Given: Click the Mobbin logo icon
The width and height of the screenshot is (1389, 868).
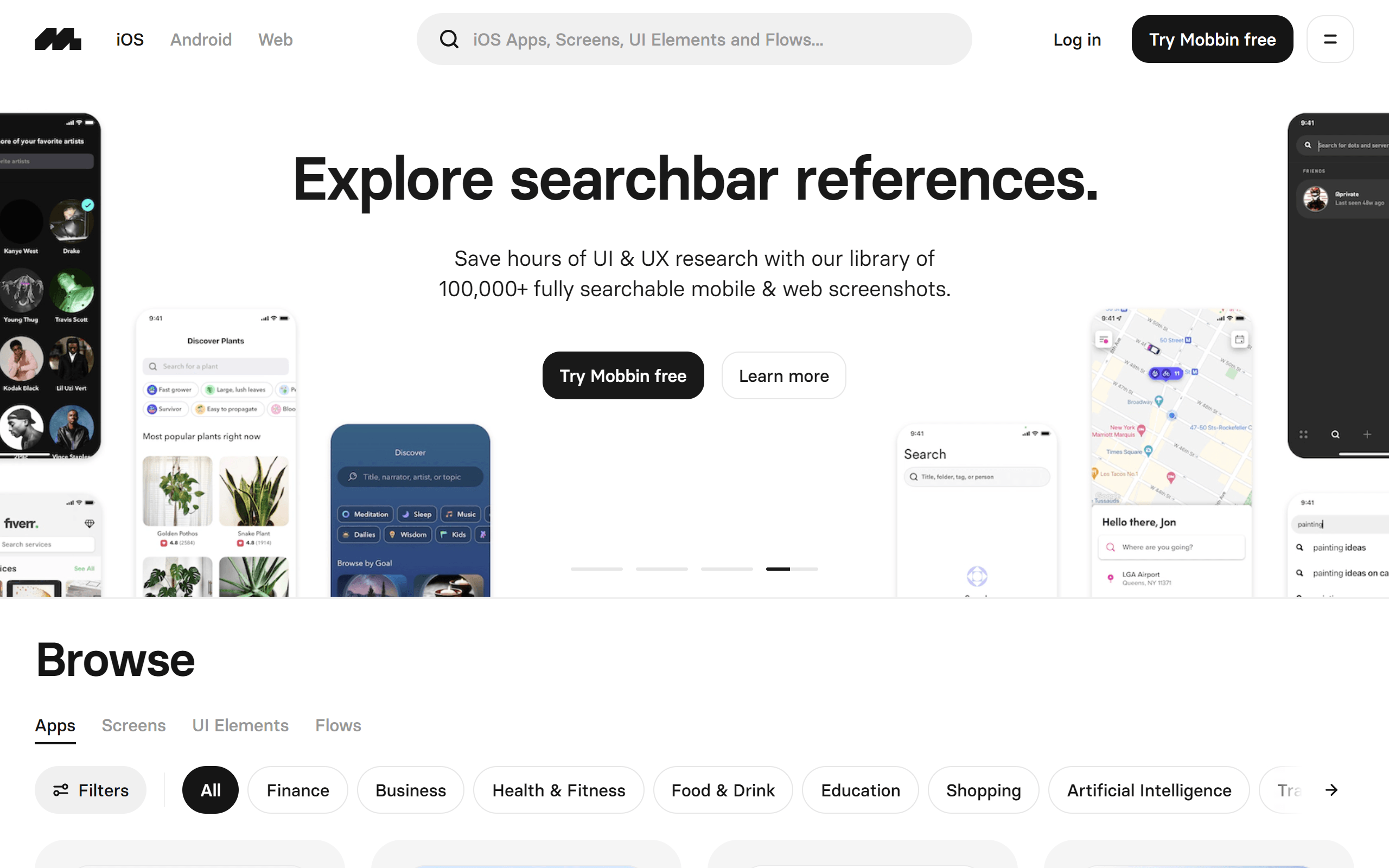Looking at the screenshot, I should [57, 39].
